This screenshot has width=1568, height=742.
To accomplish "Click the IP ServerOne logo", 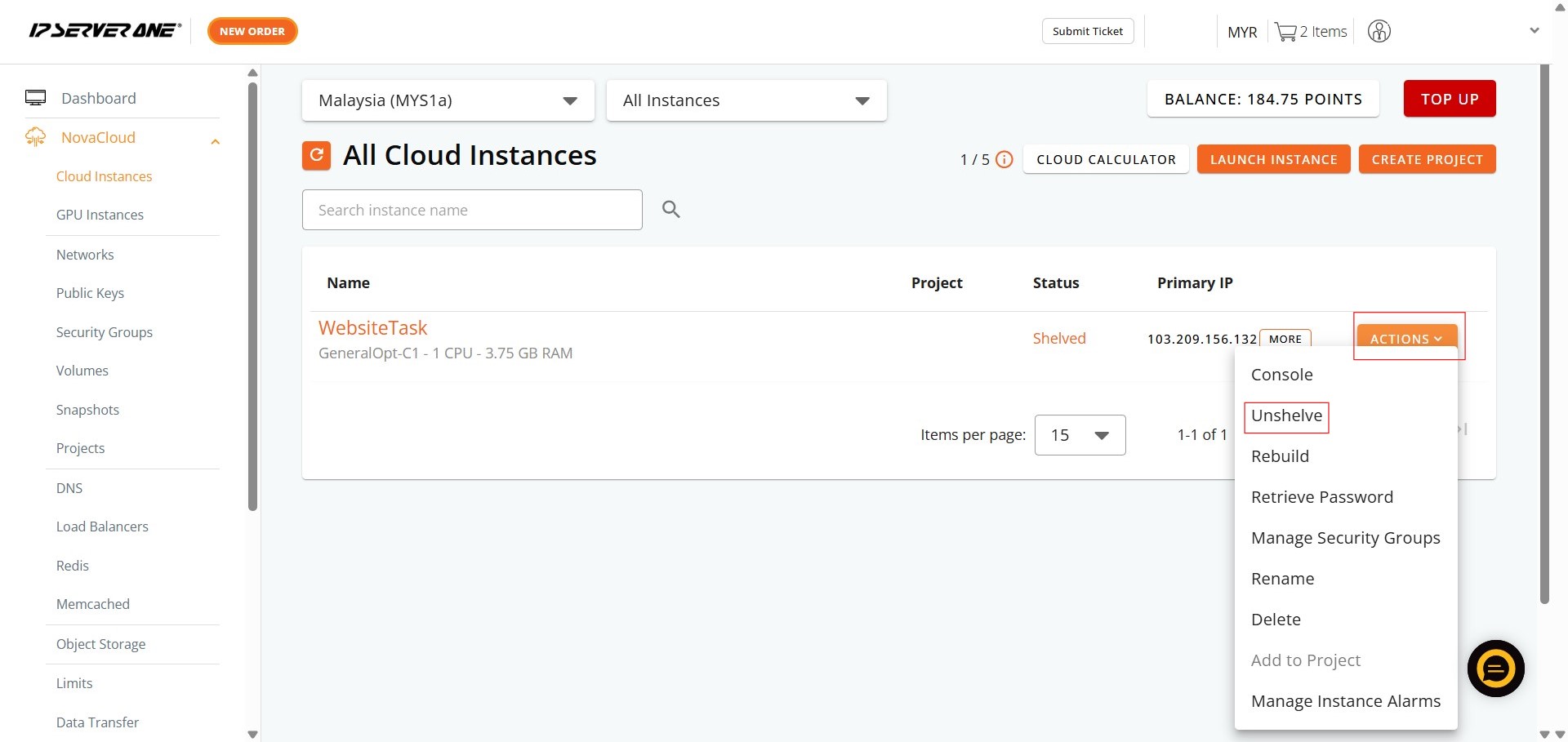I will pos(105,31).
